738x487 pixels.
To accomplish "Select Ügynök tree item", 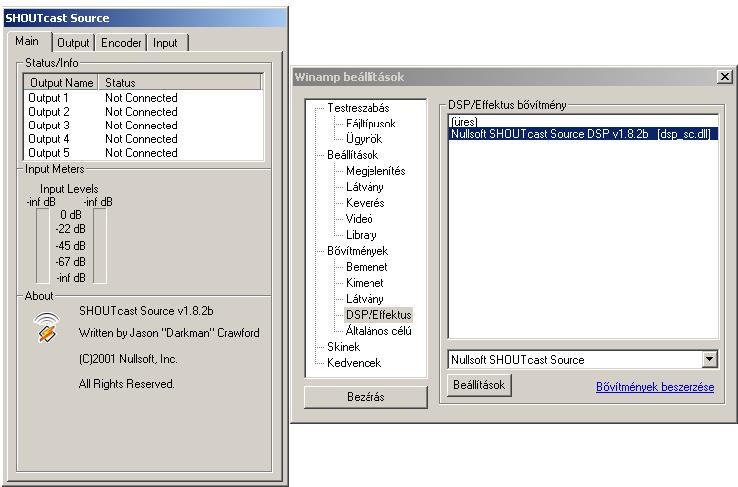I will (x=364, y=139).
